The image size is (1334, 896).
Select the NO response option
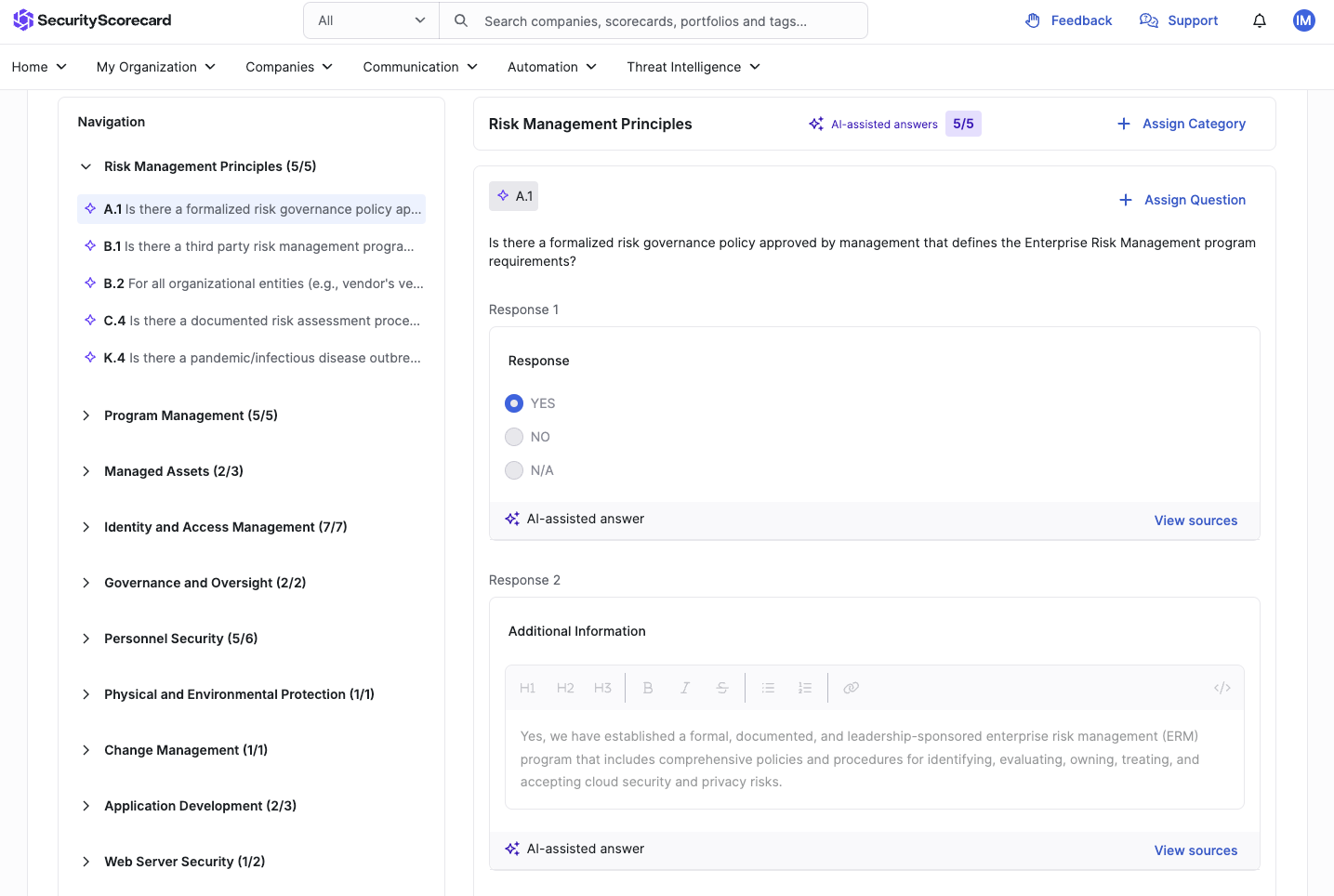pyautogui.click(x=514, y=437)
